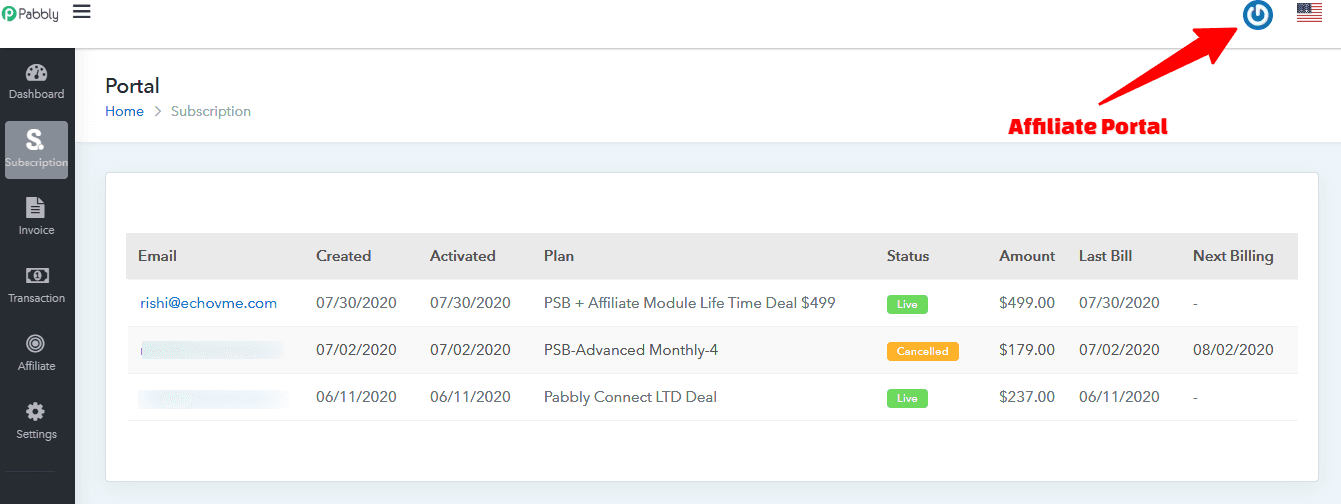Click the 08/02/2020 next billing date

coord(1233,350)
